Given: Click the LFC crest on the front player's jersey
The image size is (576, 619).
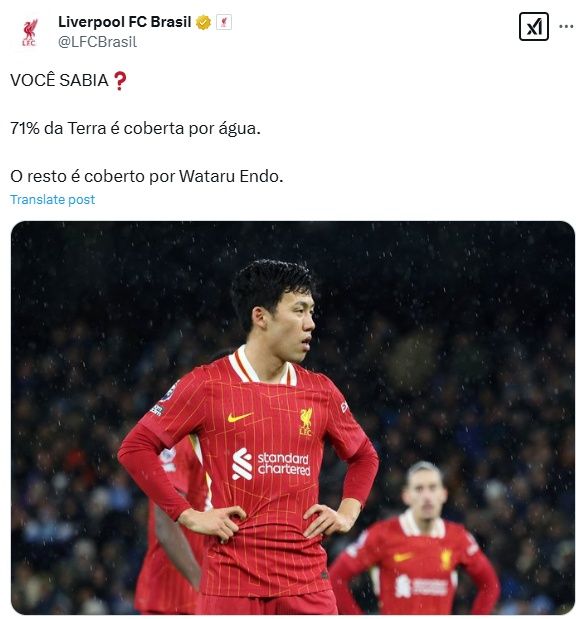Looking at the screenshot, I should click(305, 422).
